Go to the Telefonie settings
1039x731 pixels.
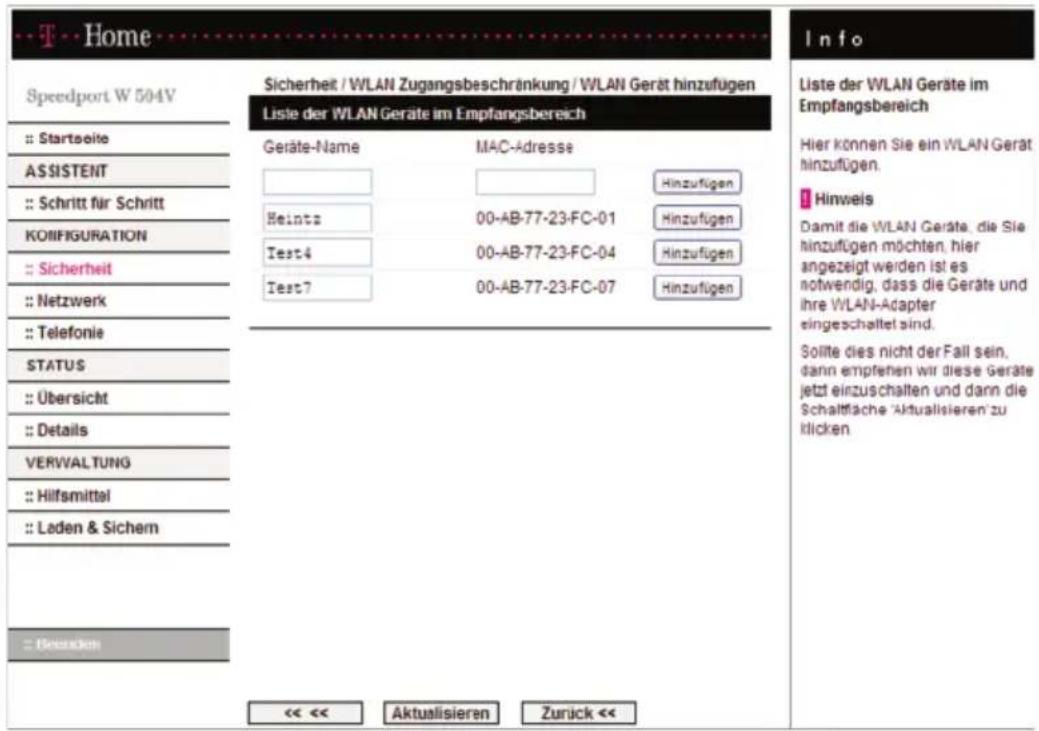64,332
